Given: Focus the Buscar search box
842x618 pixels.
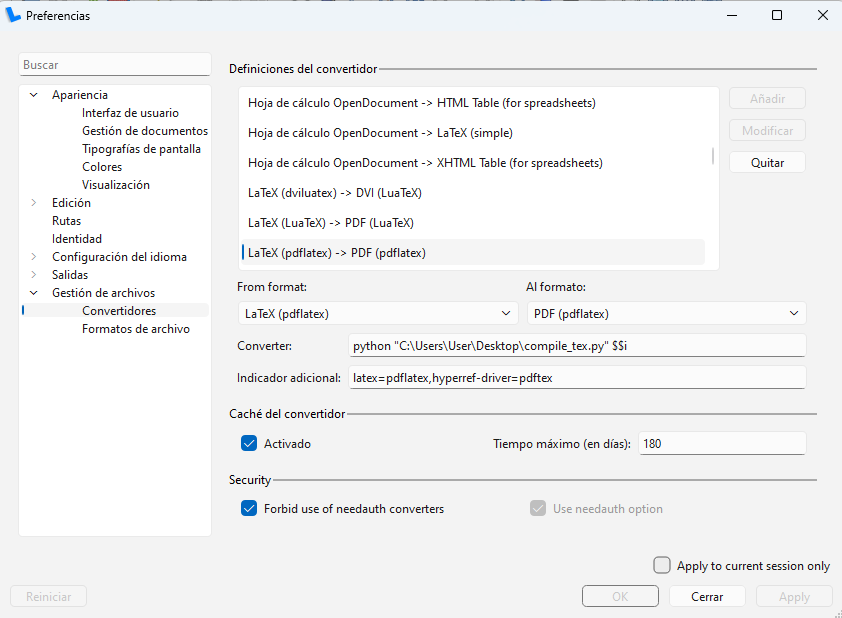Looking at the screenshot, I should pos(114,65).
